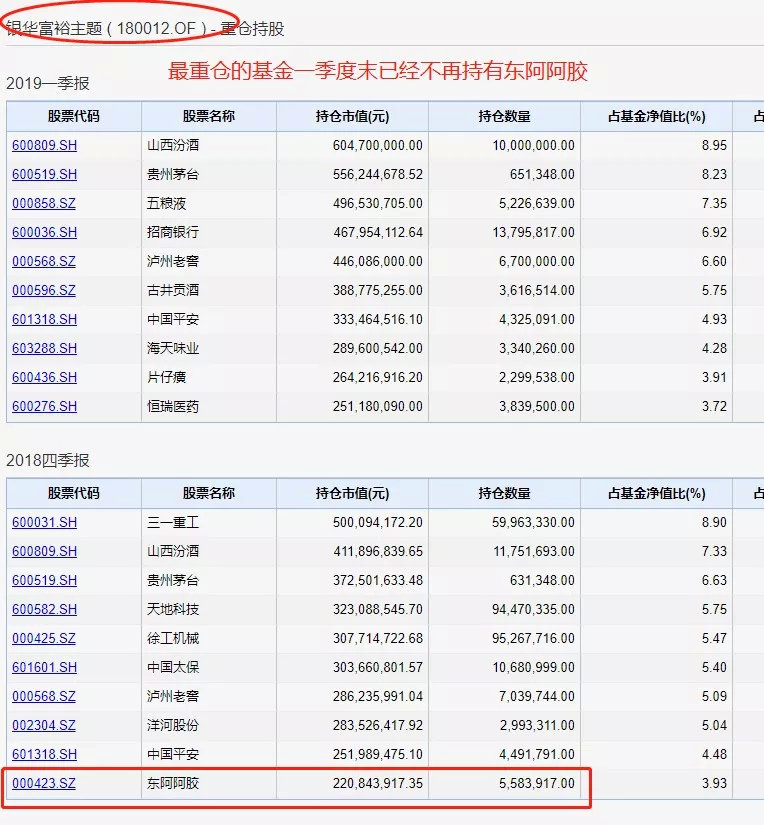Click 股票名称 header in 2018四季报 table

[208, 493]
